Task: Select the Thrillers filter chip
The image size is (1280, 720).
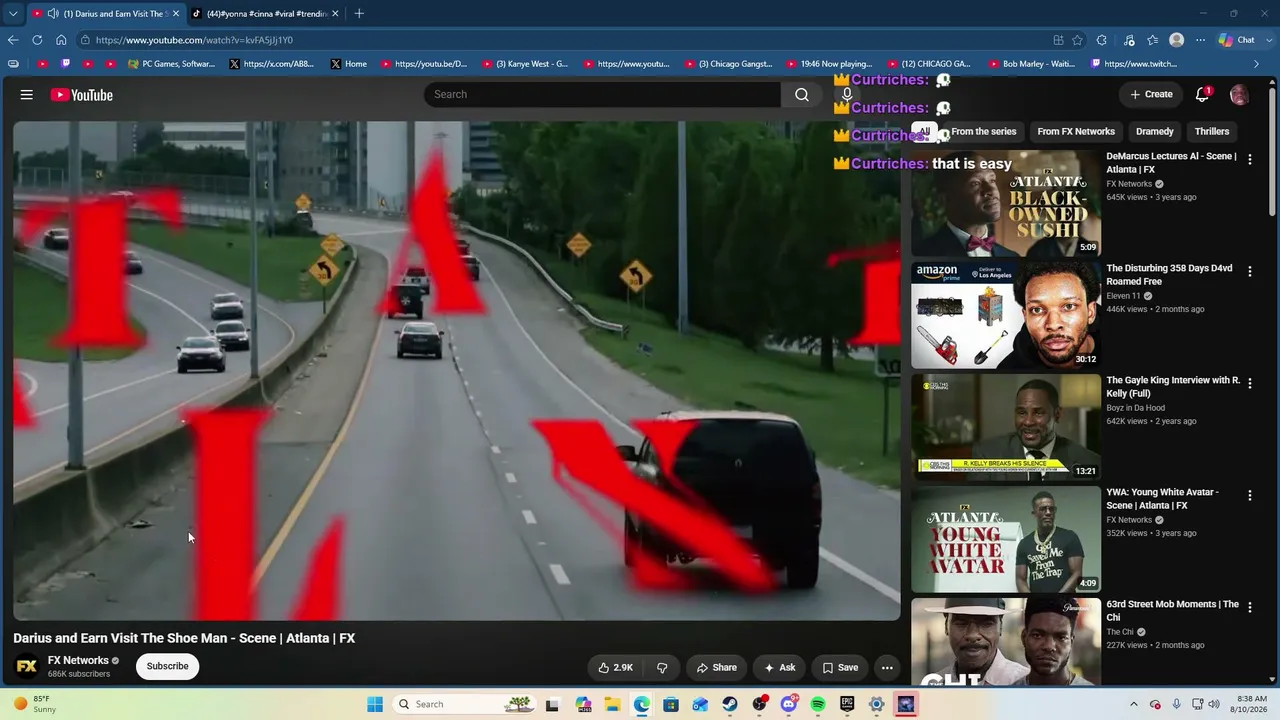Action: point(1212,131)
